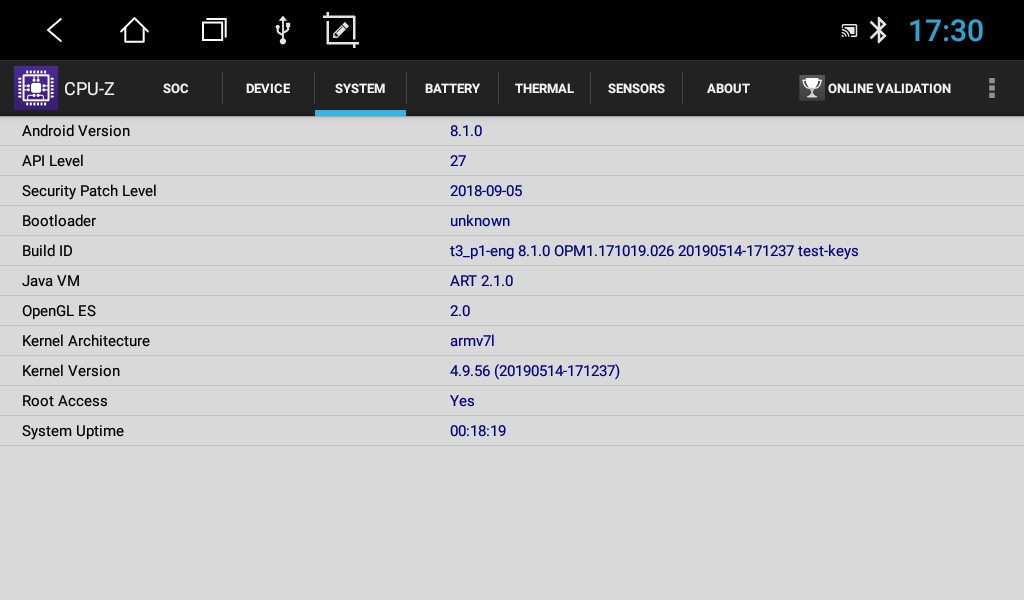Select the Build ID label
This screenshot has width=1024, height=600.
point(47,251)
